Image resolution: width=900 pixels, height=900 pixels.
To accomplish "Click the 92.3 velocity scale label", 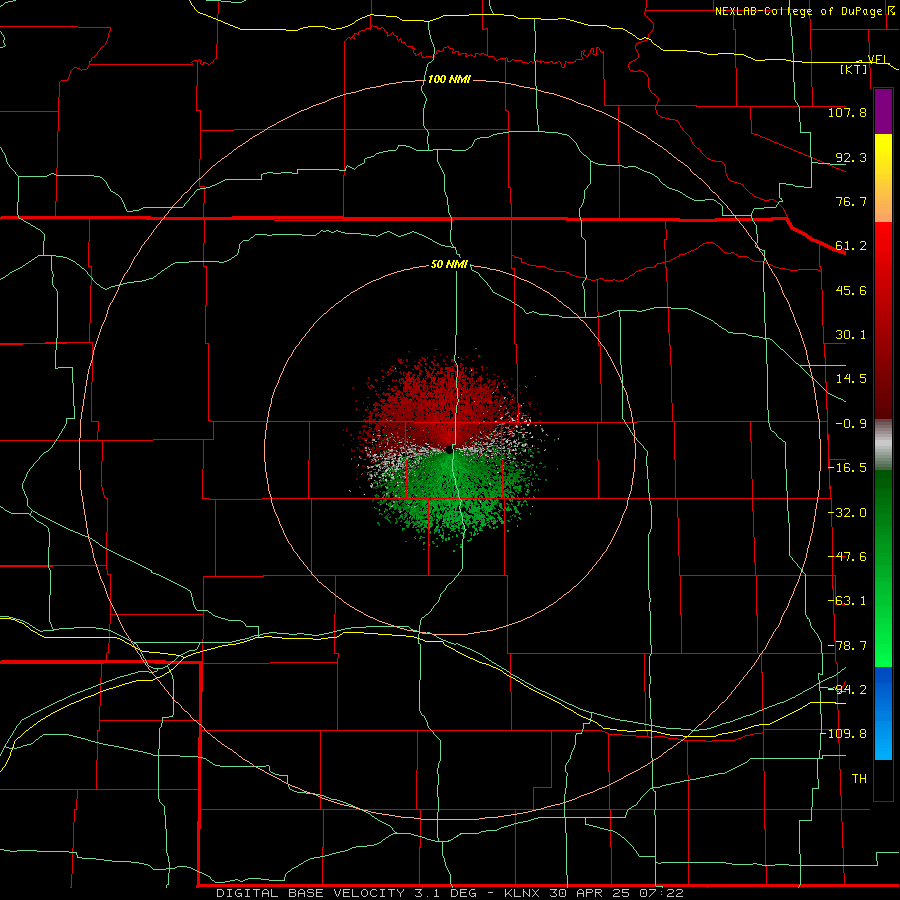I will pyautogui.click(x=851, y=157).
